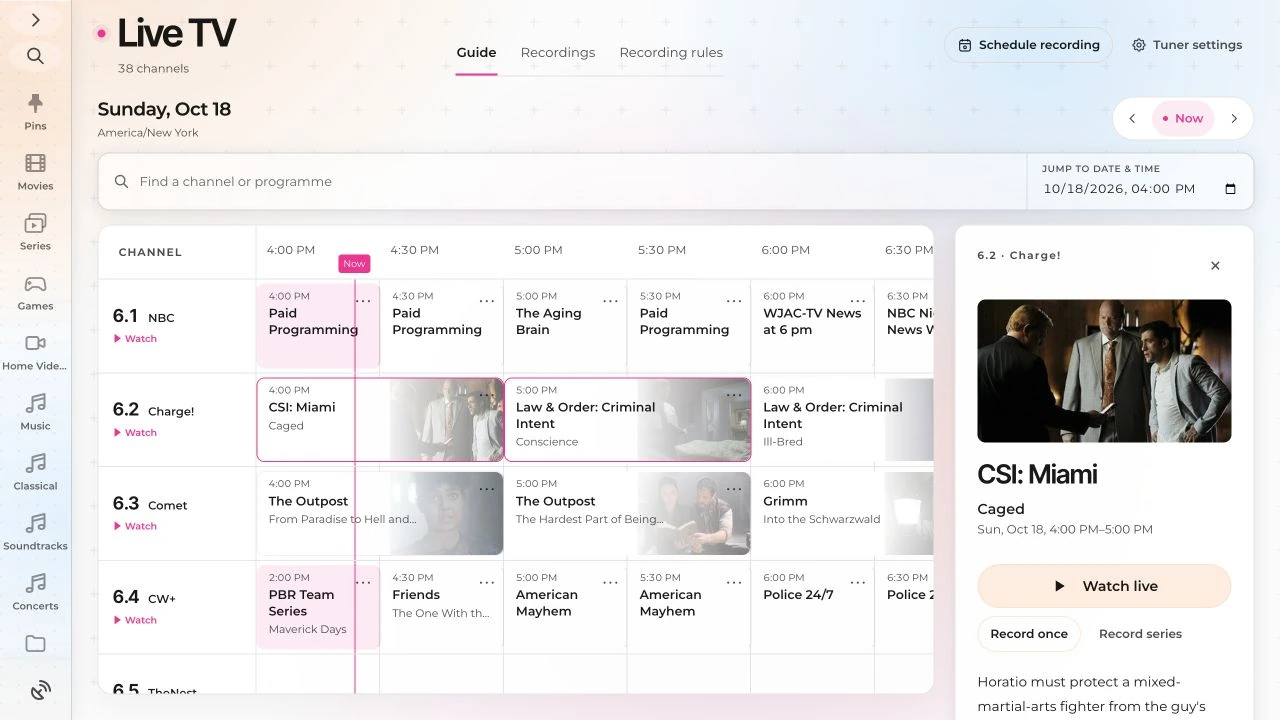The height and width of the screenshot is (720, 1280).
Task: Watch Comet channel 6.3
Action: tap(135, 526)
